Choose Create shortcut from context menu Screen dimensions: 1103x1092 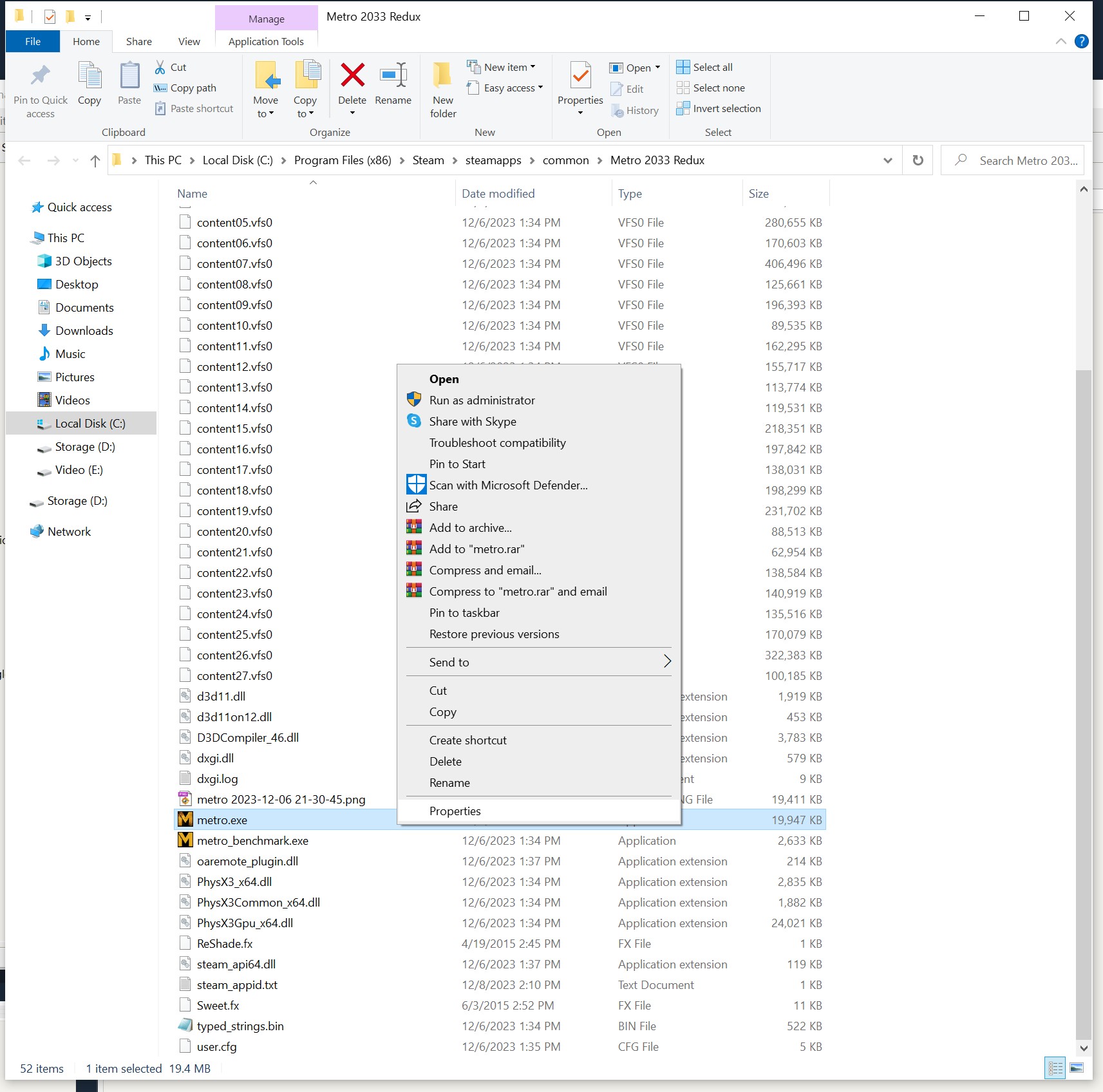[x=538, y=740]
